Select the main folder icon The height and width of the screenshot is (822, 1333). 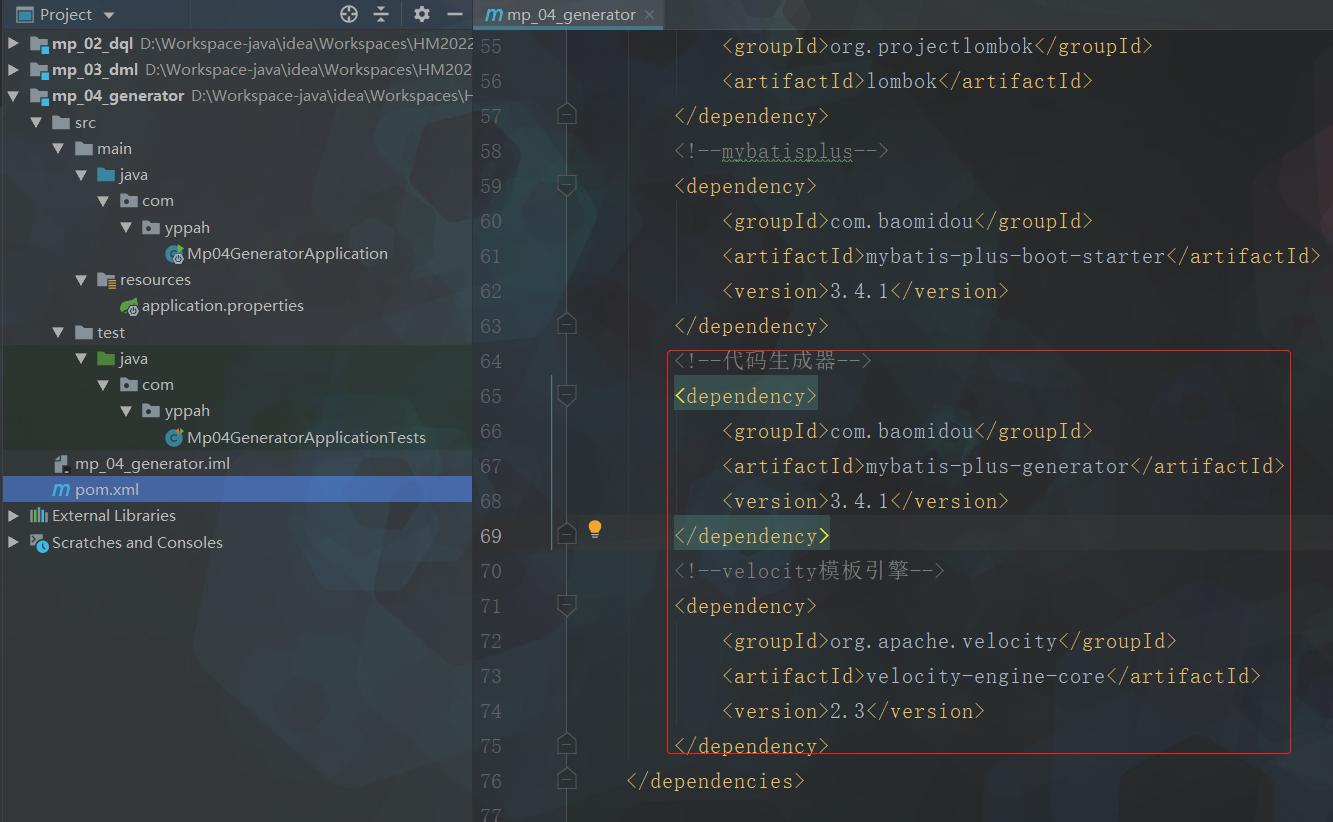coord(84,148)
